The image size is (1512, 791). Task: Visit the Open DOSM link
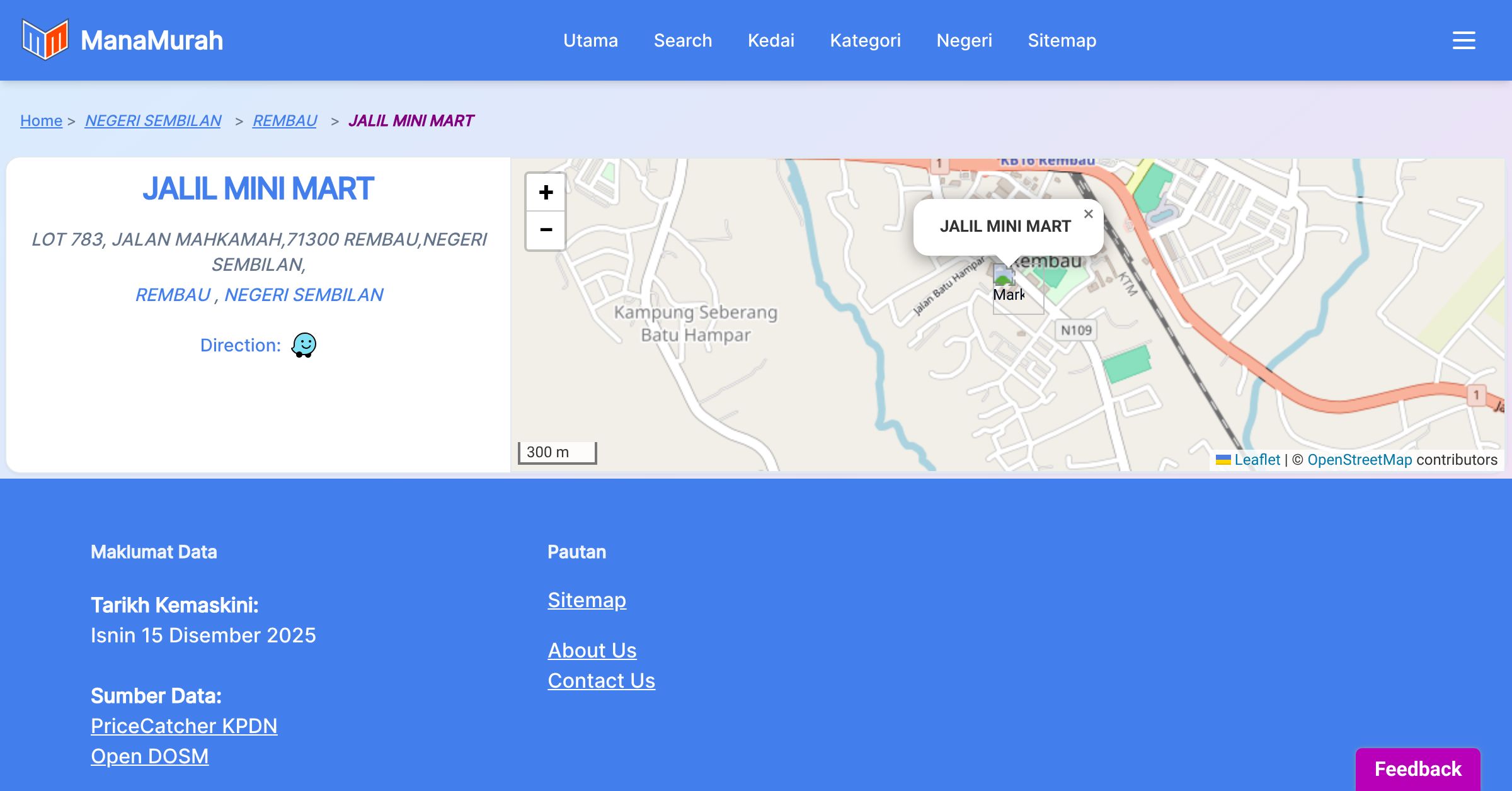[x=149, y=756]
